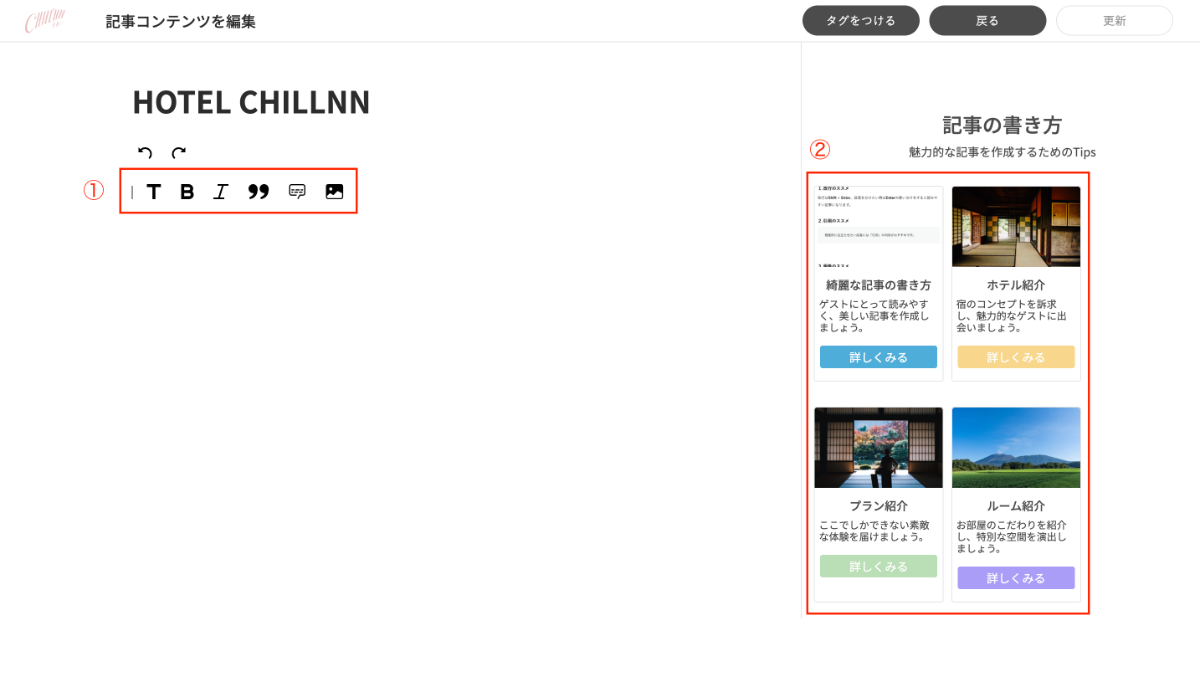Open the yellow 詳しくみる button for ホテル紹介
Screen dimensions: 1200x682
click(x=1015, y=357)
